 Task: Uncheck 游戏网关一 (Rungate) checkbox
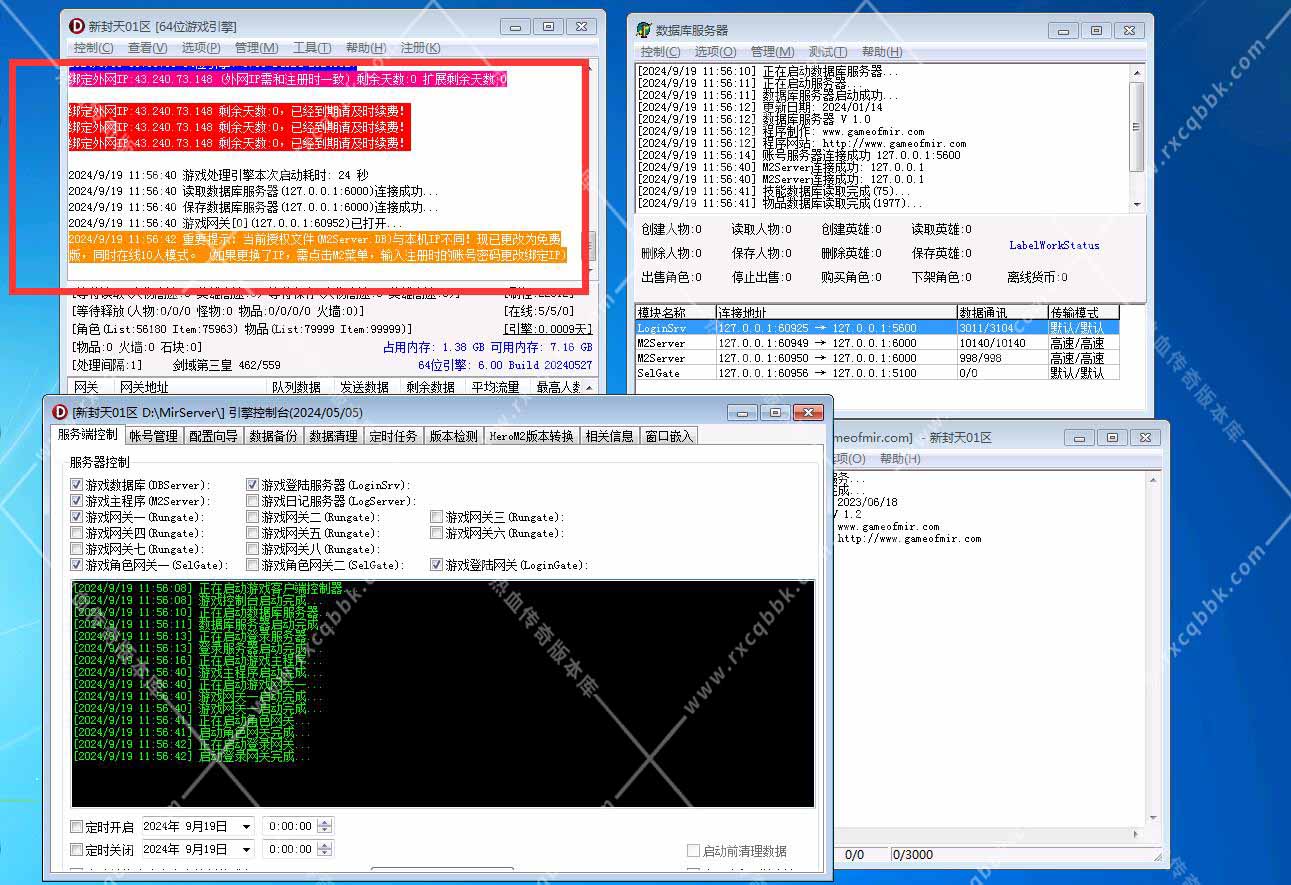(x=77, y=517)
